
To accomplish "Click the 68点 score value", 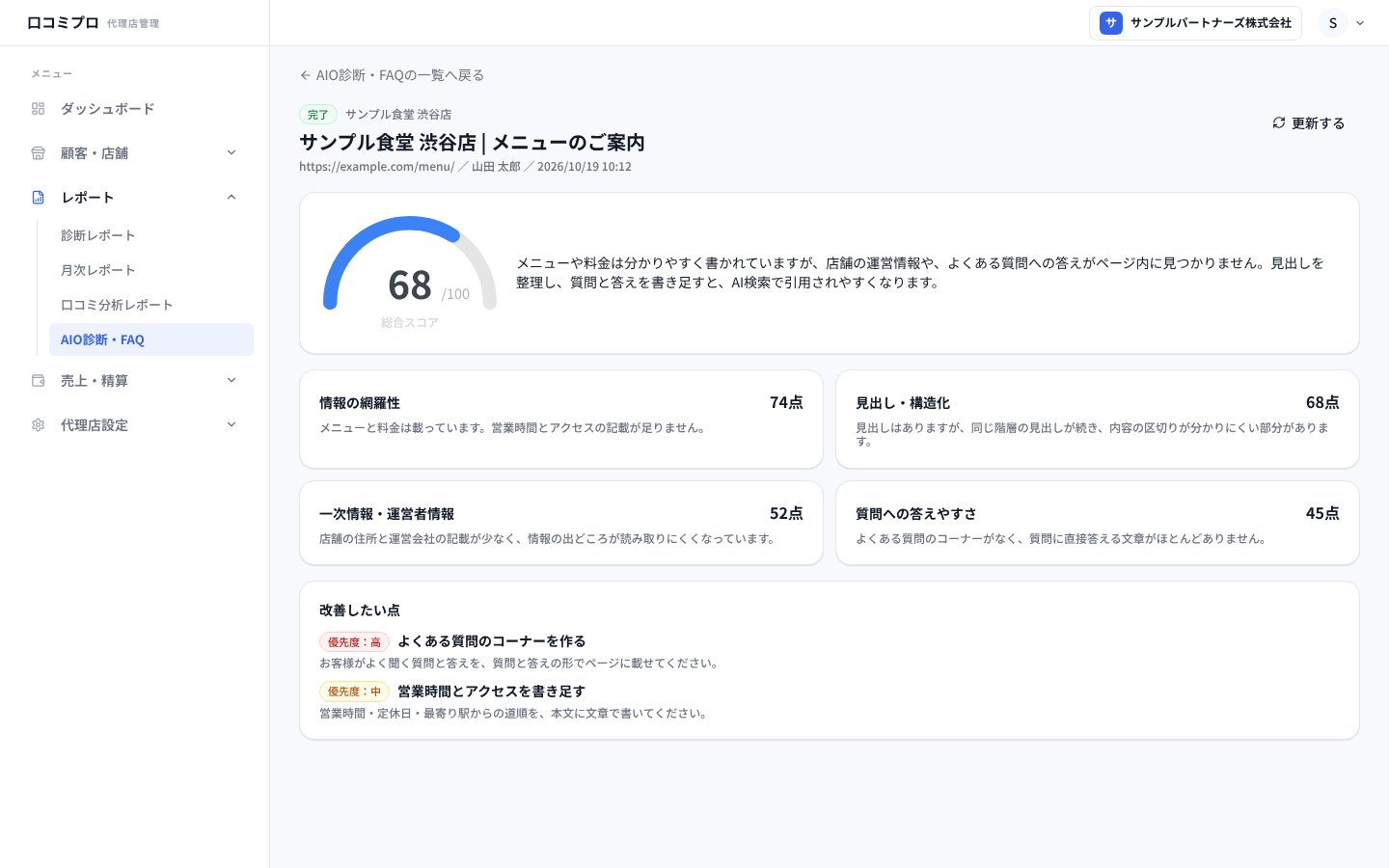I will click(1322, 403).
